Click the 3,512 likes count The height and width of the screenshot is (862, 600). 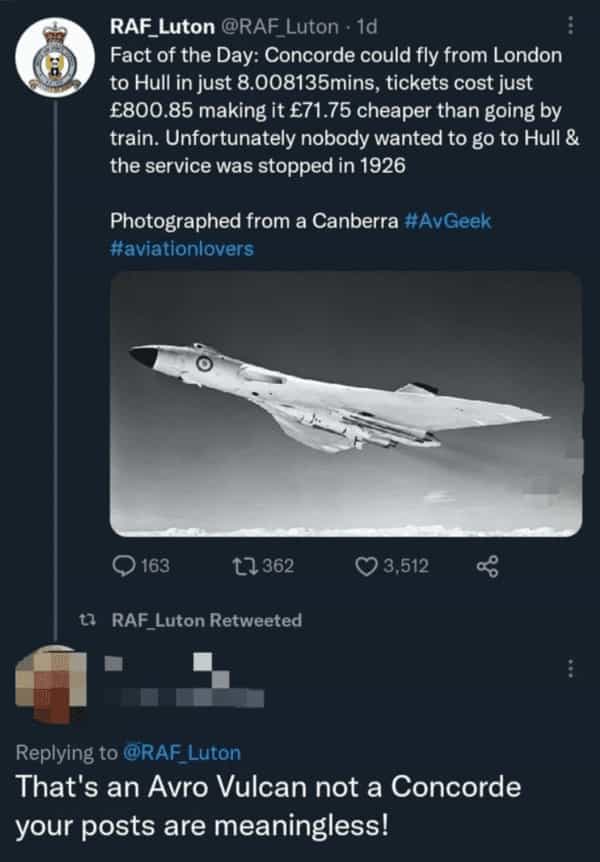pos(406,566)
